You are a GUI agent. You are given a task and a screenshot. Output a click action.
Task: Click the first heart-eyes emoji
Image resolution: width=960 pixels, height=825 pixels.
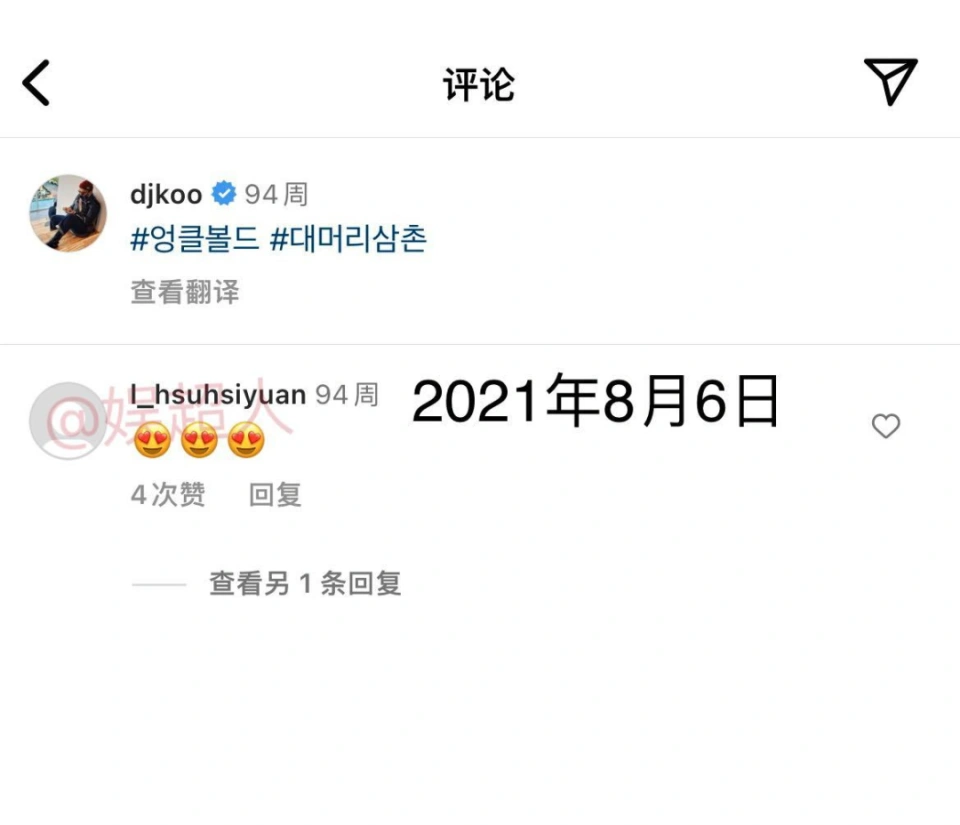click(x=152, y=440)
